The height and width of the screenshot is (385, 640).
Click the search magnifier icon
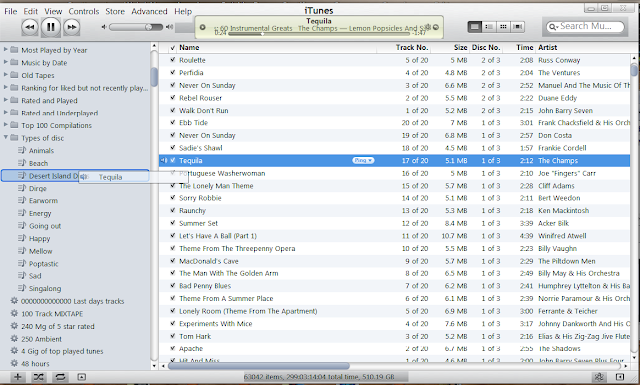(553, 27)
